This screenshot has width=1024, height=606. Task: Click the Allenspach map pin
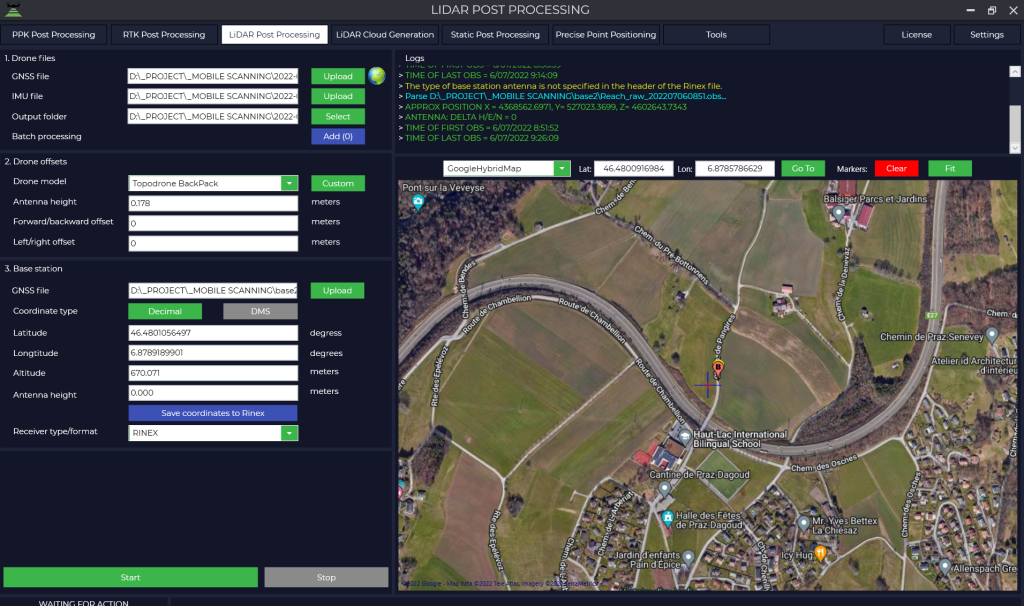tap(944, 567)
